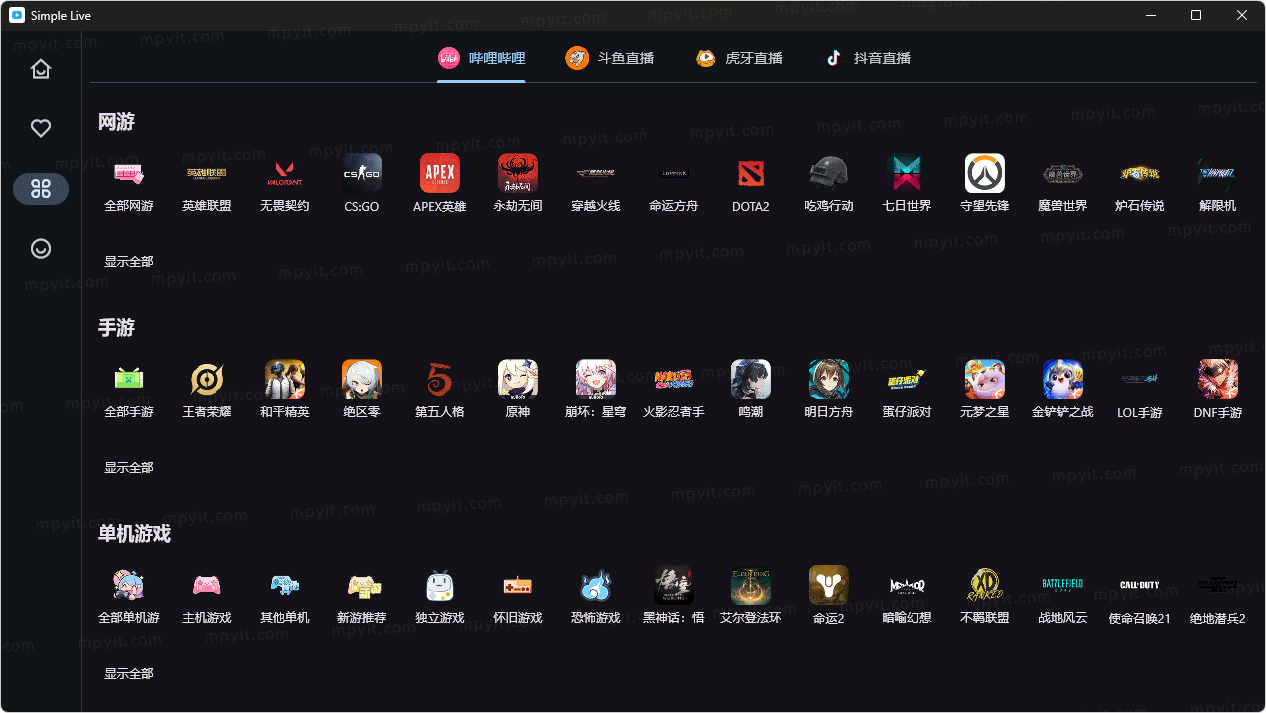Open 蛋仔派对 category
This screenshot has width=1266, height=713.
click(907, 389)
